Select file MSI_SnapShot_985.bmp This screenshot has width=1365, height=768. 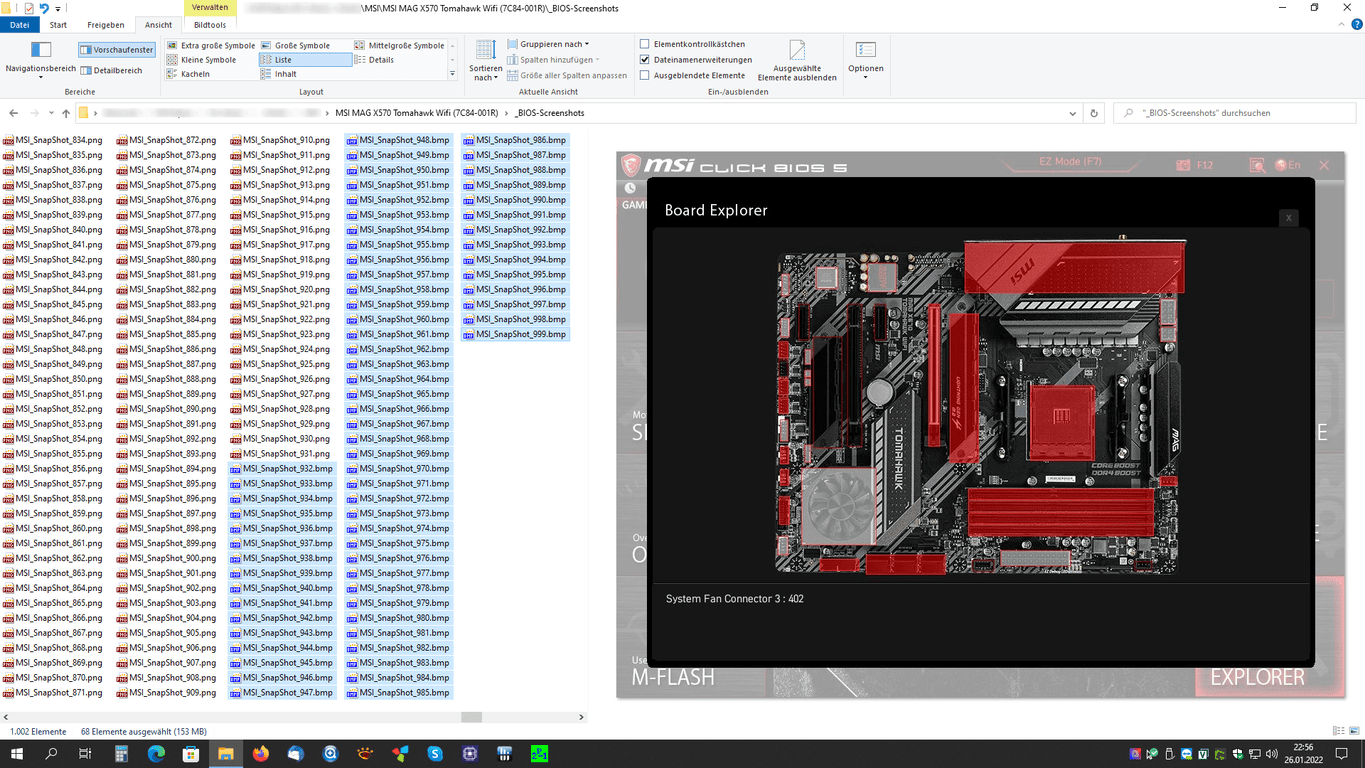point(397,692)
